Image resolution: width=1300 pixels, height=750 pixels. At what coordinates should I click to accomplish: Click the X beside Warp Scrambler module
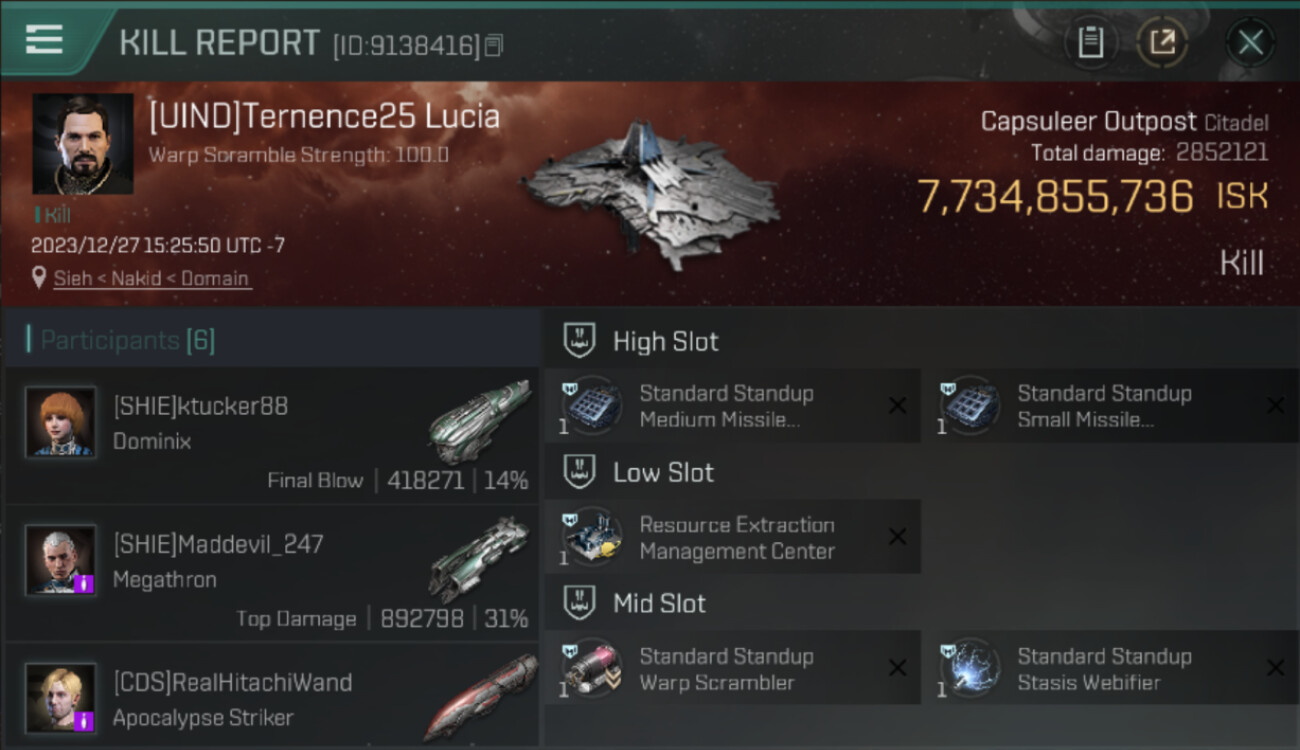(898, 668)
